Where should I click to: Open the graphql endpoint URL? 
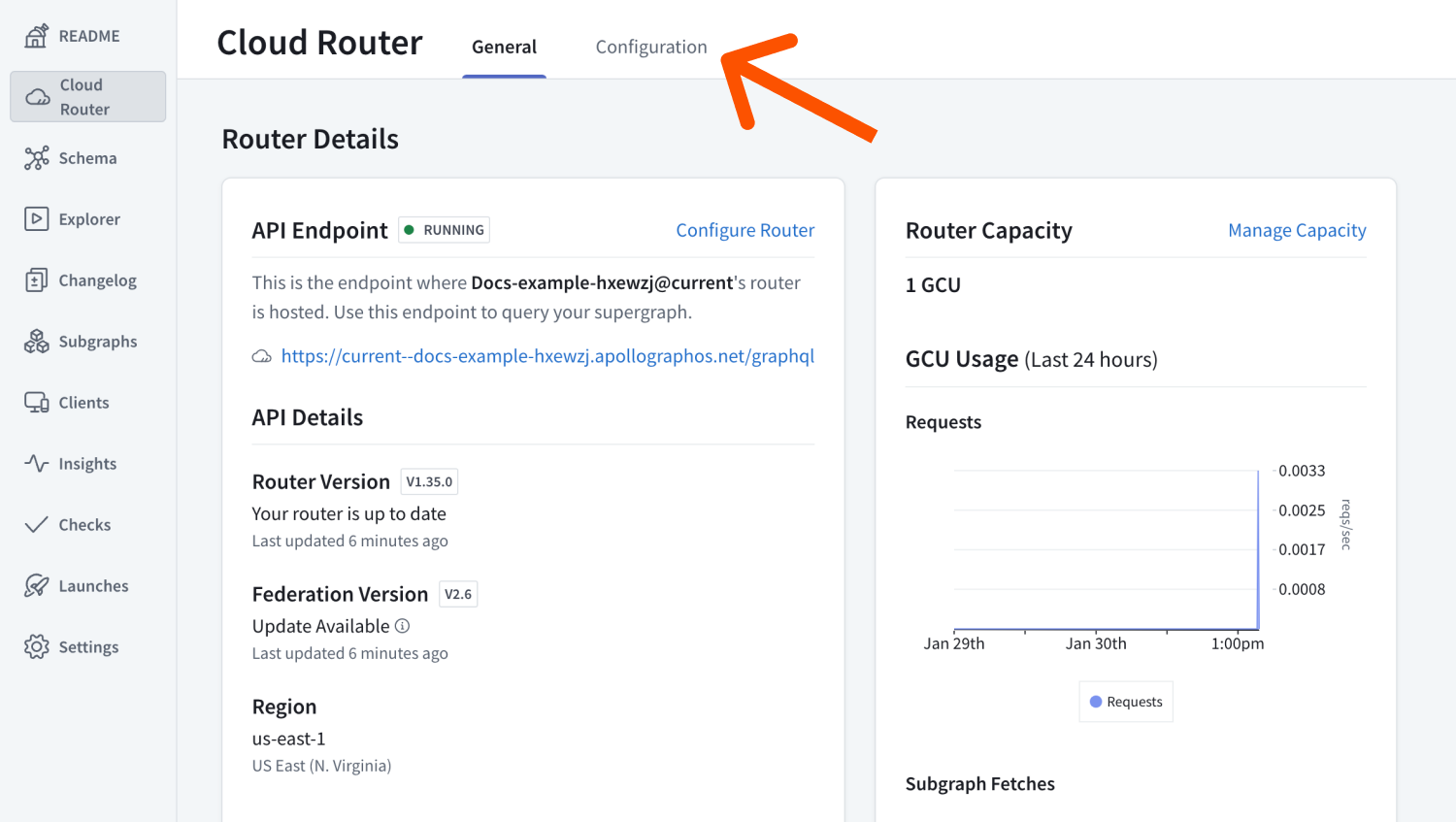point(547,355)
